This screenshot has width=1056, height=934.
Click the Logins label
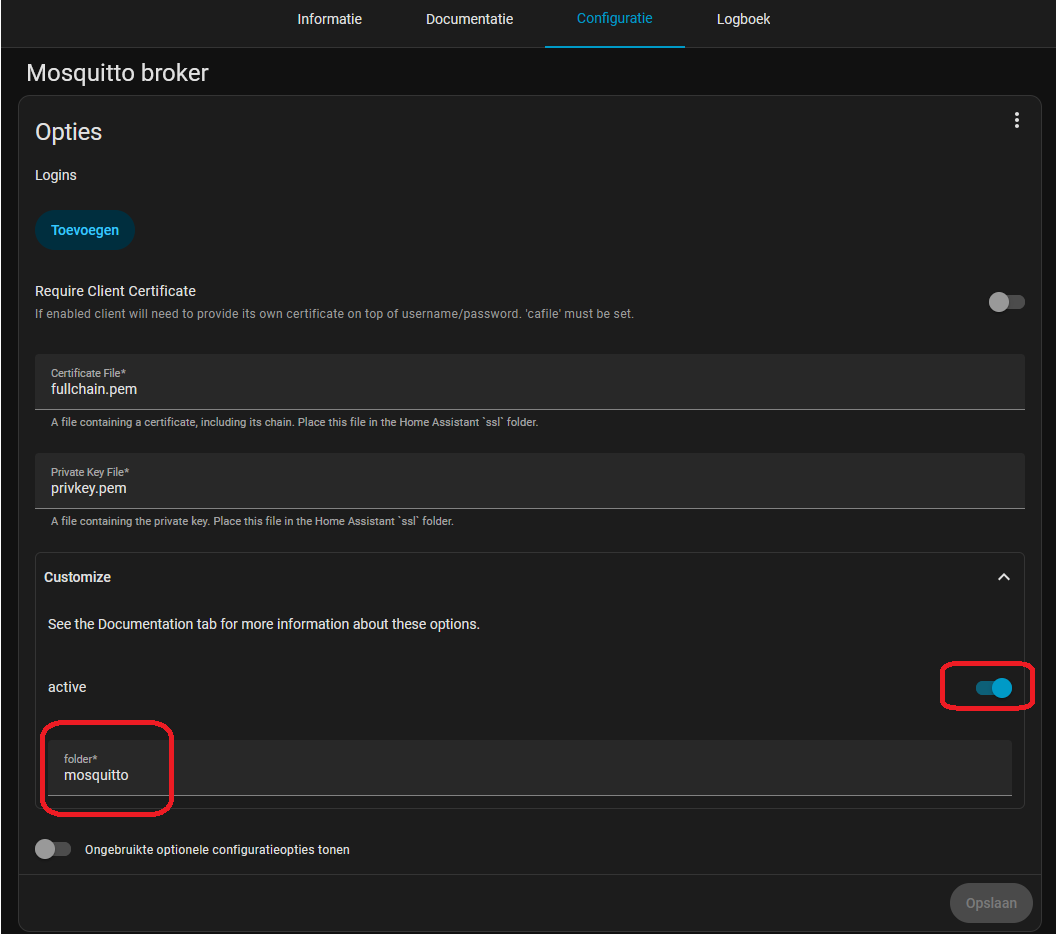pos(55,175)
